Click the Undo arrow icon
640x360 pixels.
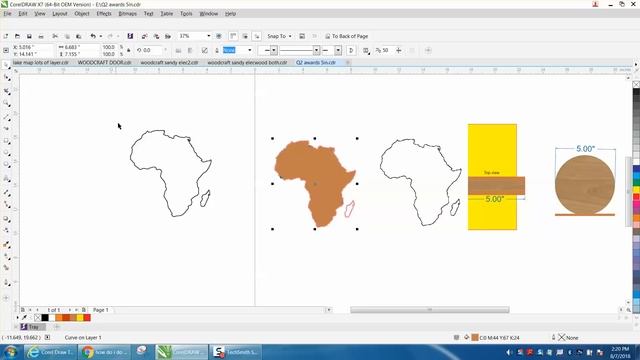[x=93, y=36]
